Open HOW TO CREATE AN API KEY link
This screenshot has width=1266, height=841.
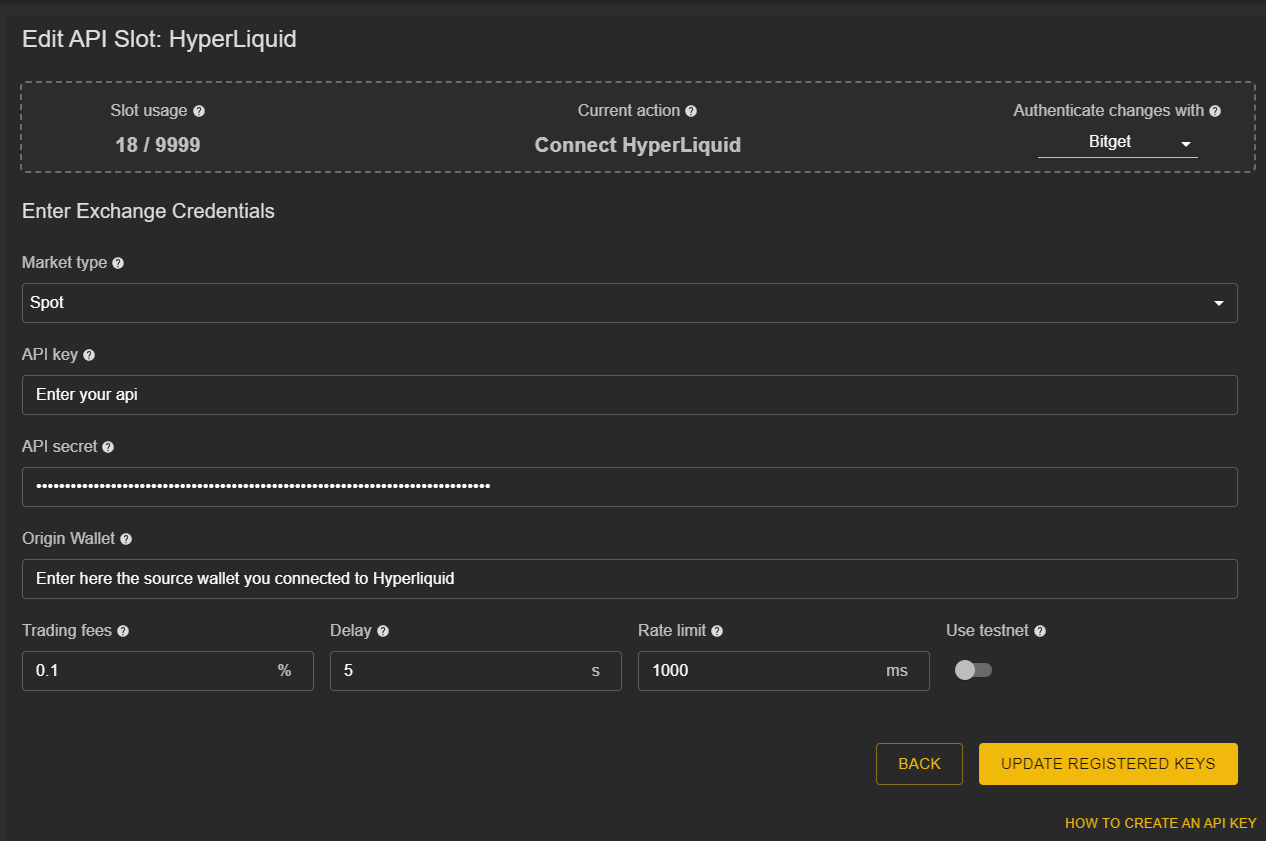point(1160,823)
